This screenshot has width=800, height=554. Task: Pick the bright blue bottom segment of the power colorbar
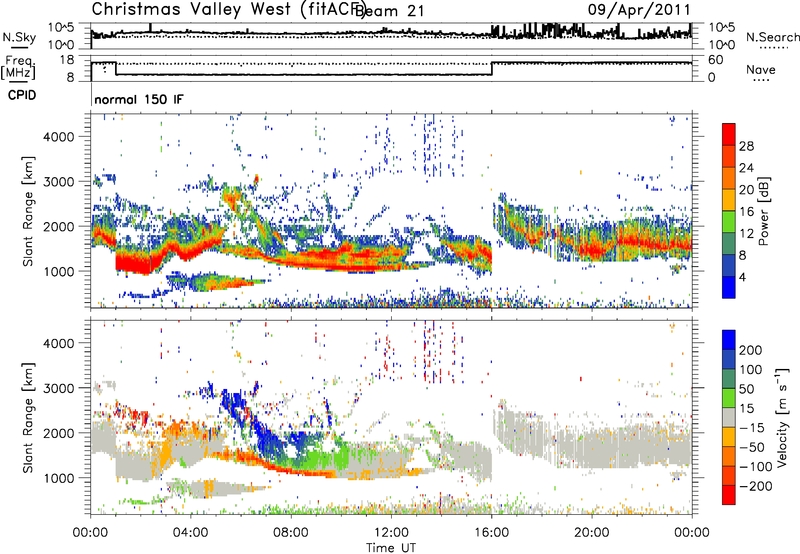pyautogui.click(x=729, y=287)
